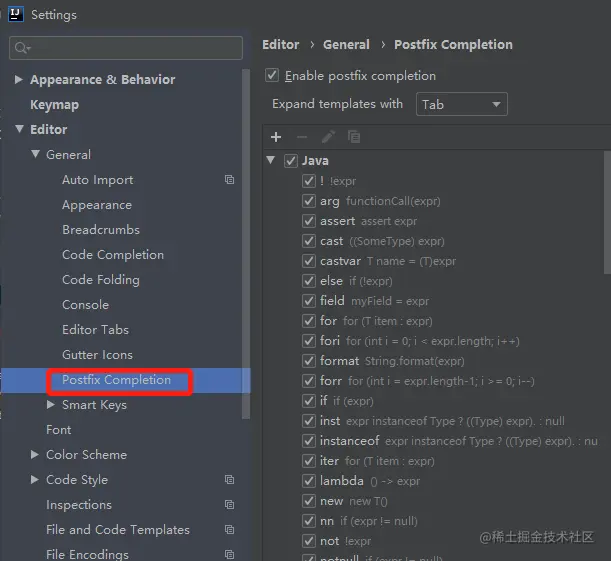Image resolution: width=611 pixels, height=561 pixels.
Task: Toggle the assert template checkbox
Action: (x=309, y=221)
